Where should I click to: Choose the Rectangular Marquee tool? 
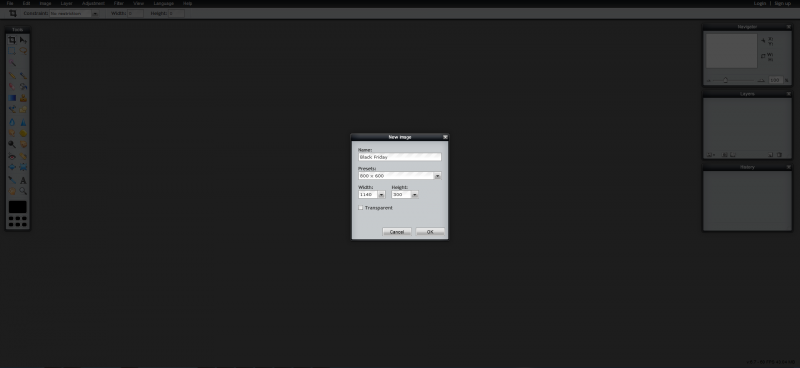click(12, 51)
